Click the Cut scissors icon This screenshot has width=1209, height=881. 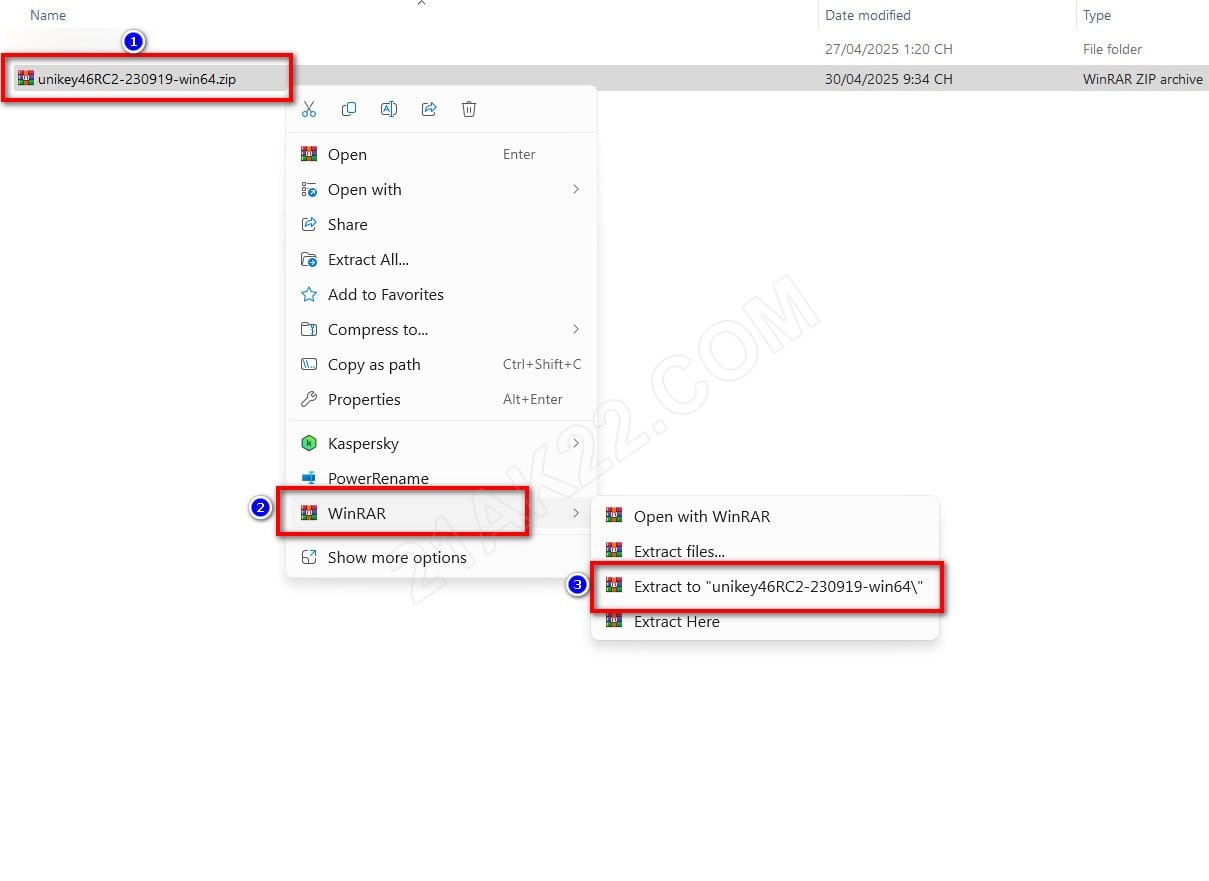(x=309, y=110)
